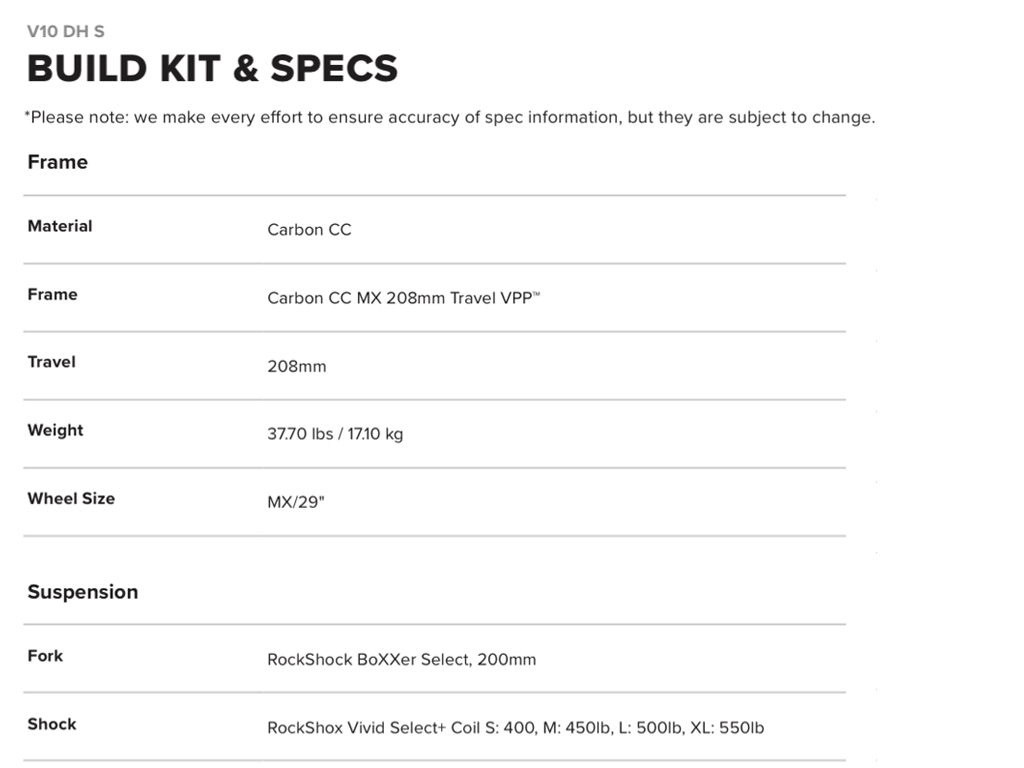Click the Travel row label
This screenshot has width=1024, height=768.
[x=51, y=362]
